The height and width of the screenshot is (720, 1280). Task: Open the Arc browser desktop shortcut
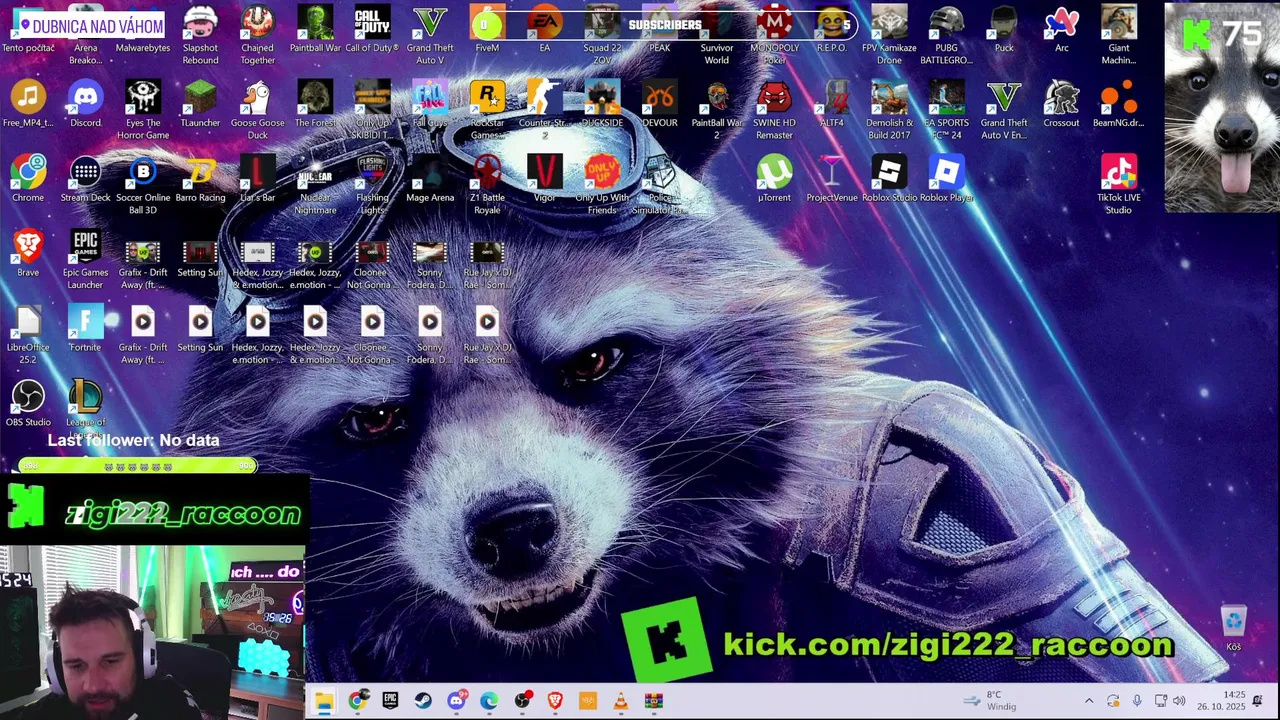(1061, 30)
